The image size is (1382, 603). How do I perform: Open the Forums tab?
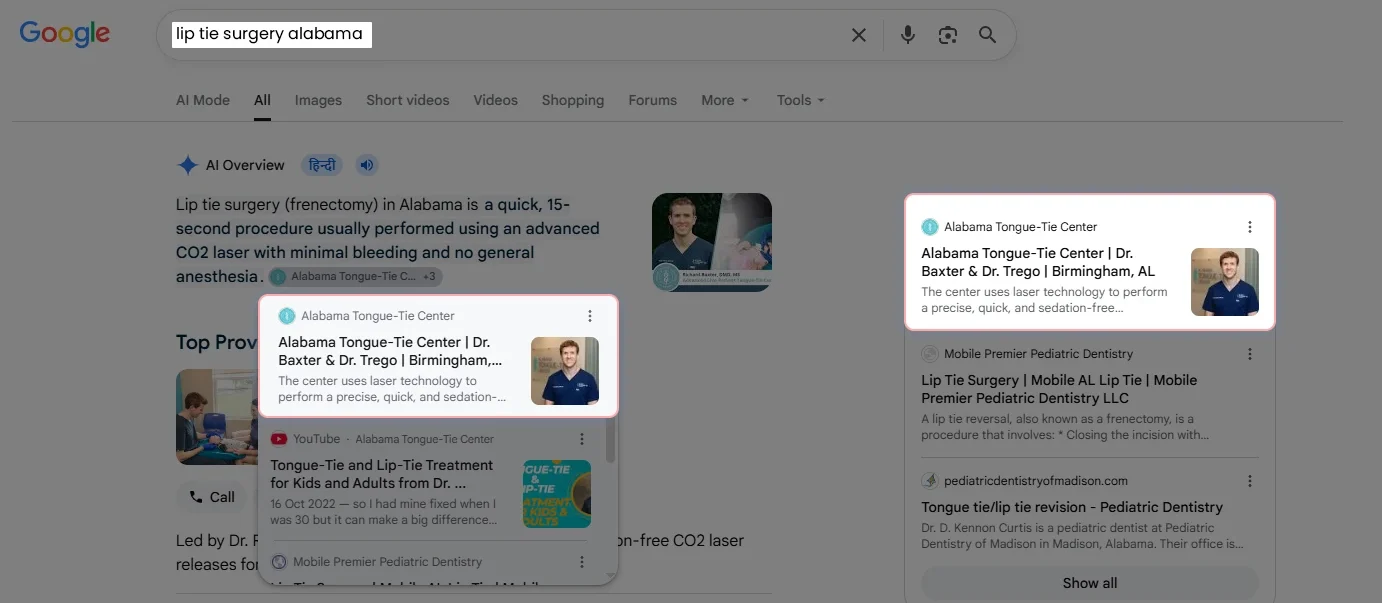(x=653, y=100)
